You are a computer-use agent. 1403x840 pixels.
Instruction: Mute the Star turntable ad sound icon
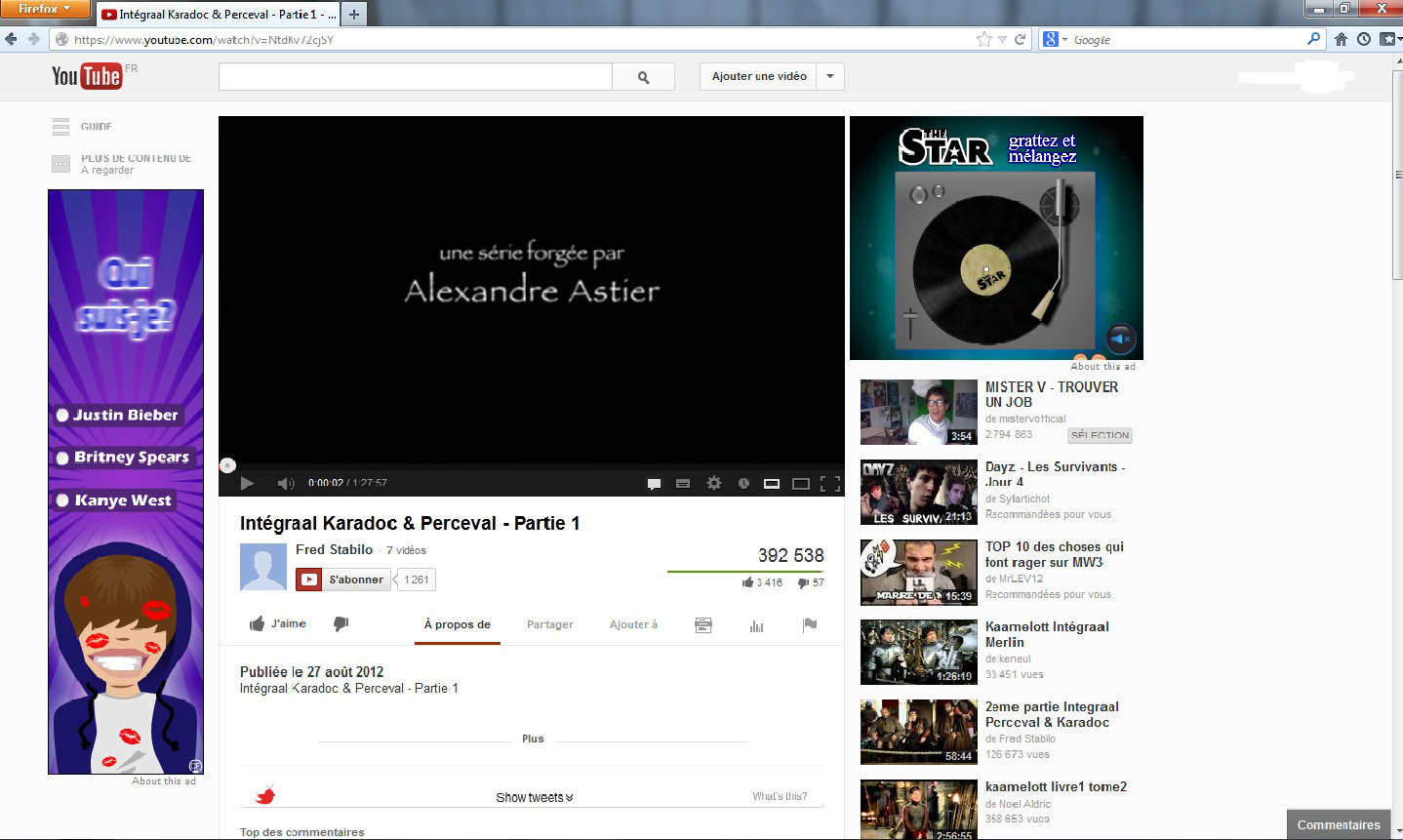click(1121, 339)
